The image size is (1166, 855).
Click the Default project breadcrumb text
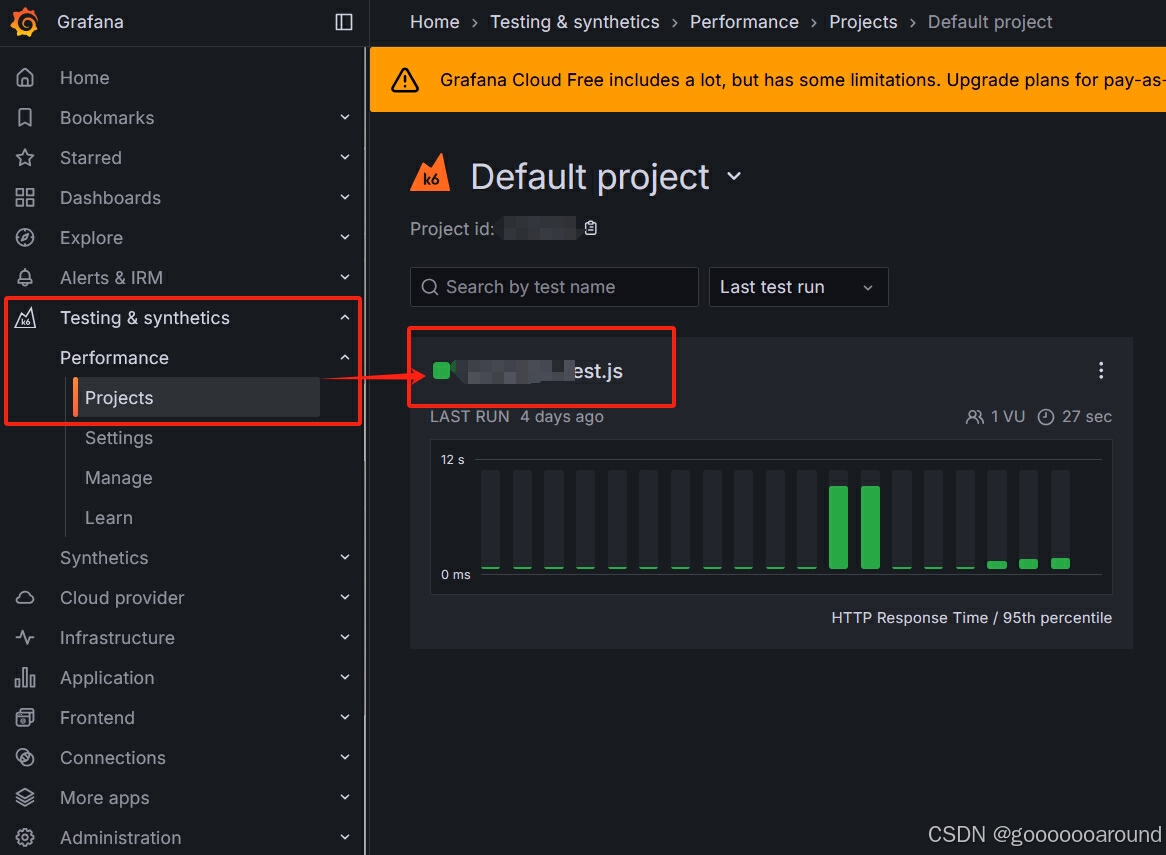(990, 22)
